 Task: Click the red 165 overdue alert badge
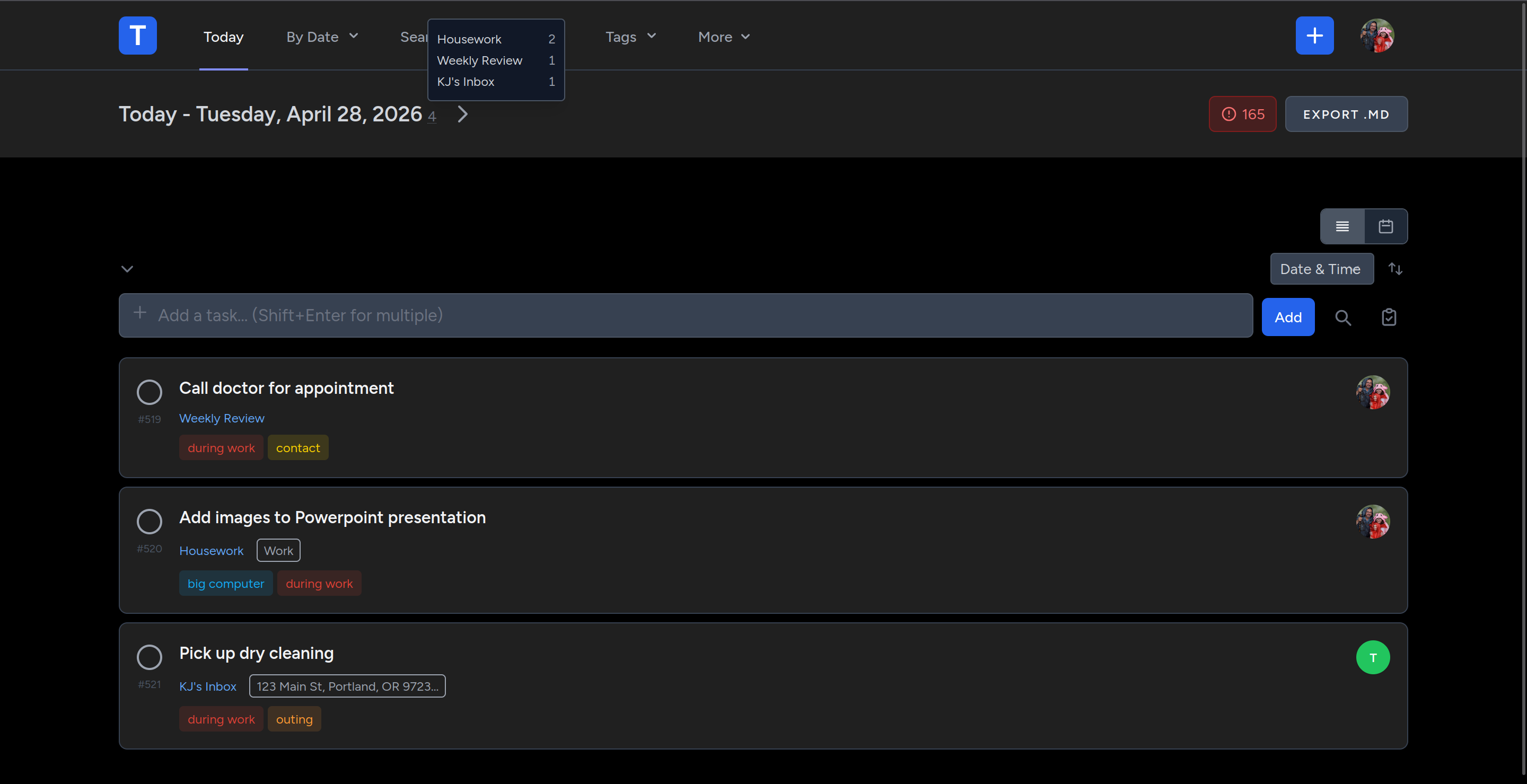1242,114
